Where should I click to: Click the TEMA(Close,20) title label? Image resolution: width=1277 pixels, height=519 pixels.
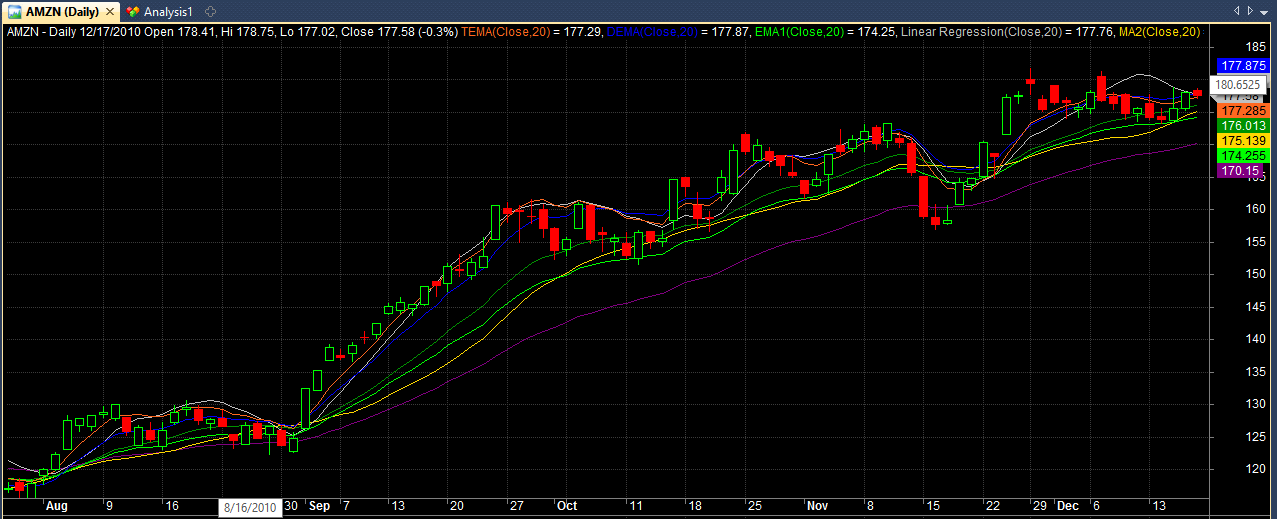(507, 32)
